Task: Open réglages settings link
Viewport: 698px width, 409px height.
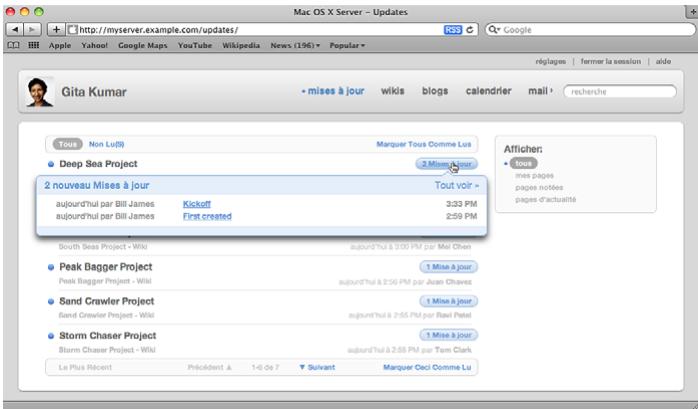Action: pyautogui.click(x=551, y=61)
